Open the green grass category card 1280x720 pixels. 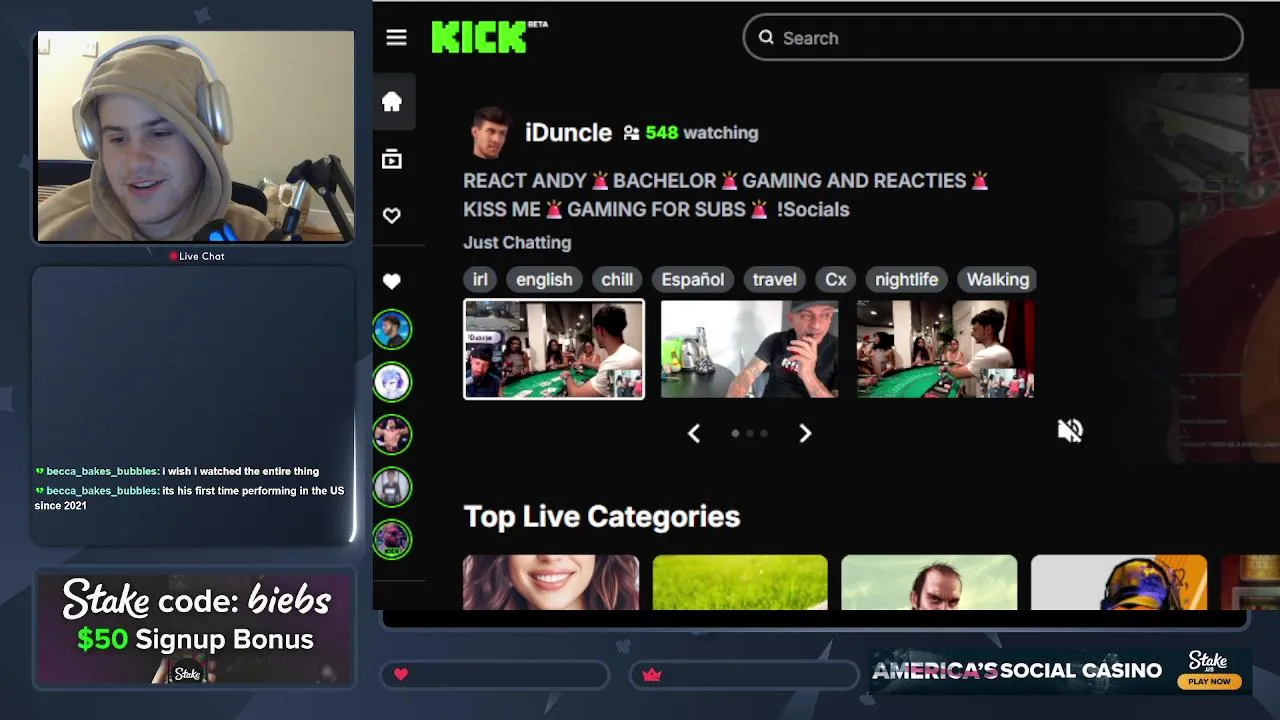[x=740, y=582]
